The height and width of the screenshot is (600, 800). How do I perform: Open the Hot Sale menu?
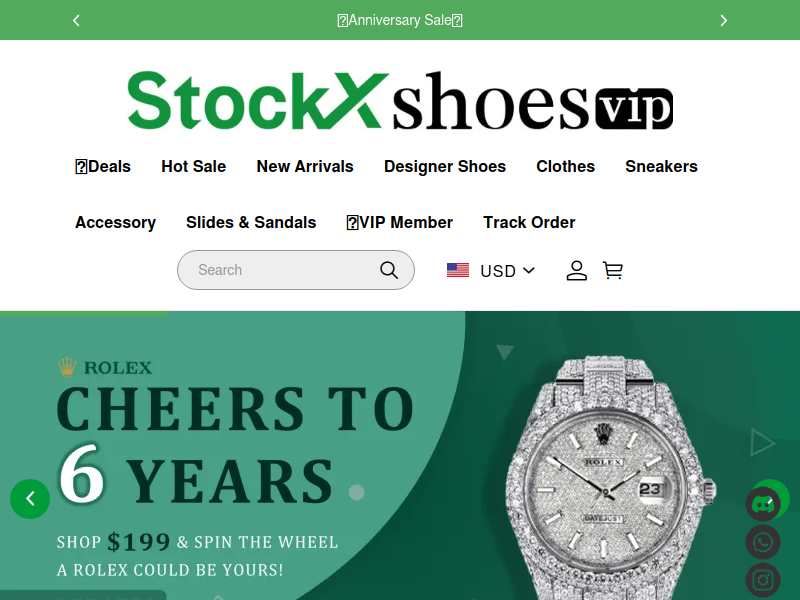193,166
